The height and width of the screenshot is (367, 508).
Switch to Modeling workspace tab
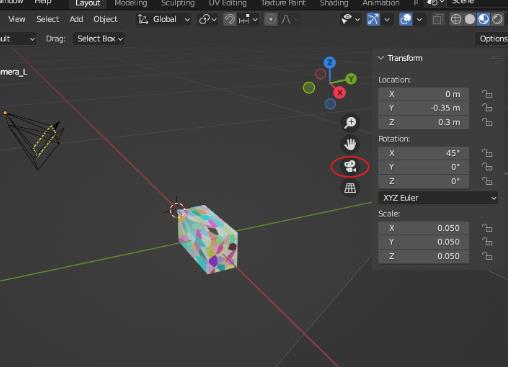coord(131,4)
